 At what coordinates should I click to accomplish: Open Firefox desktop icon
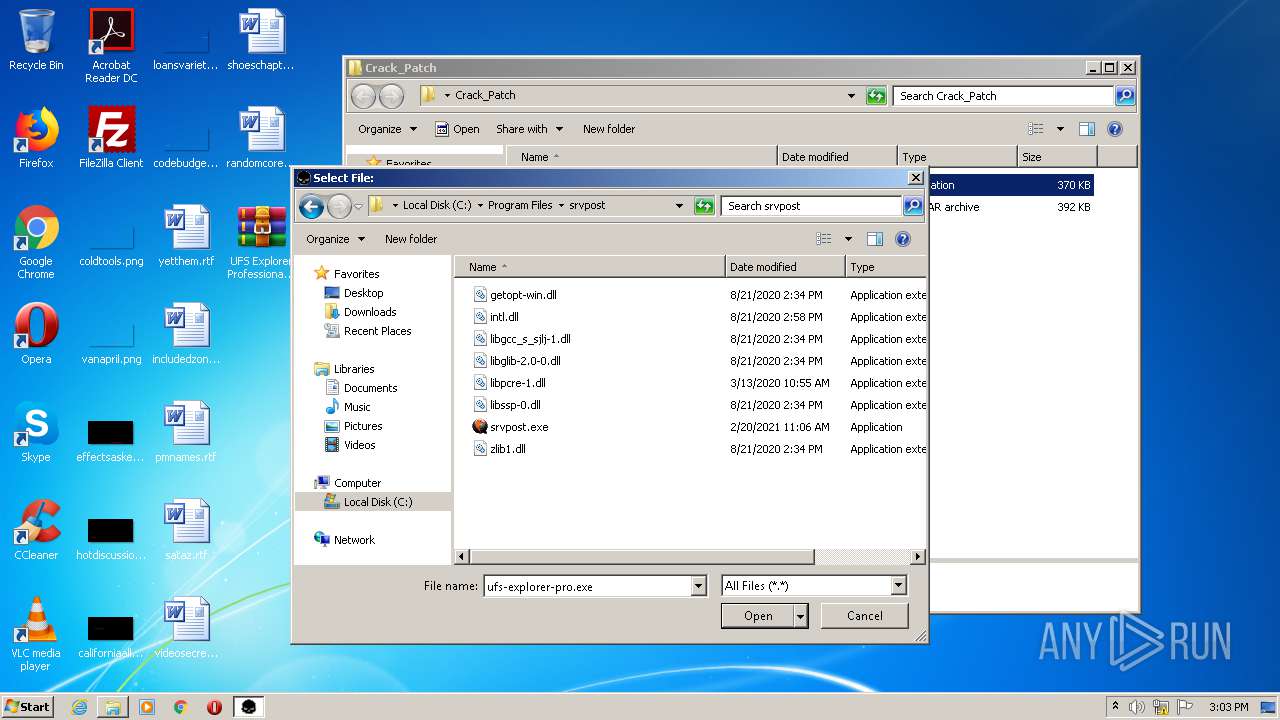[x=36, y=138]
